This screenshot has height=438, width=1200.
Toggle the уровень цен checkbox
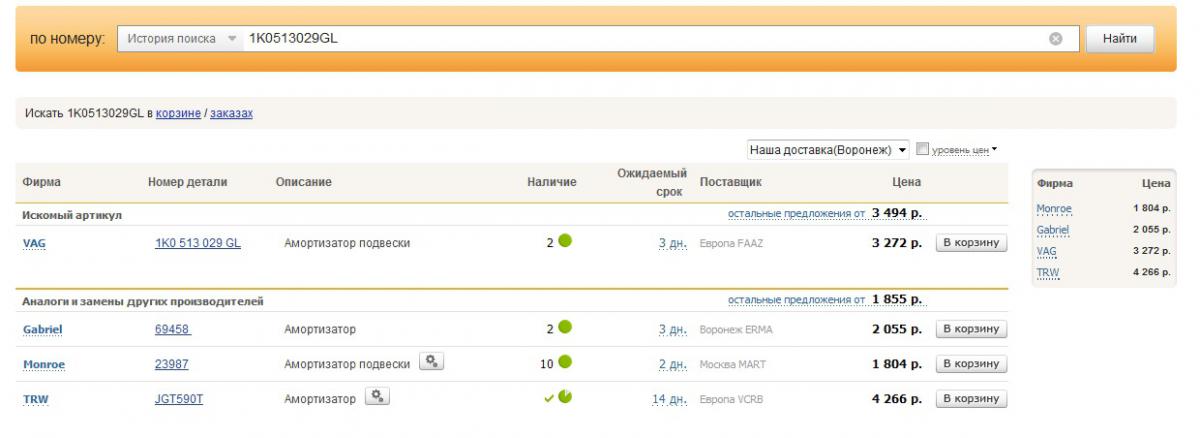tap(923, 149)
